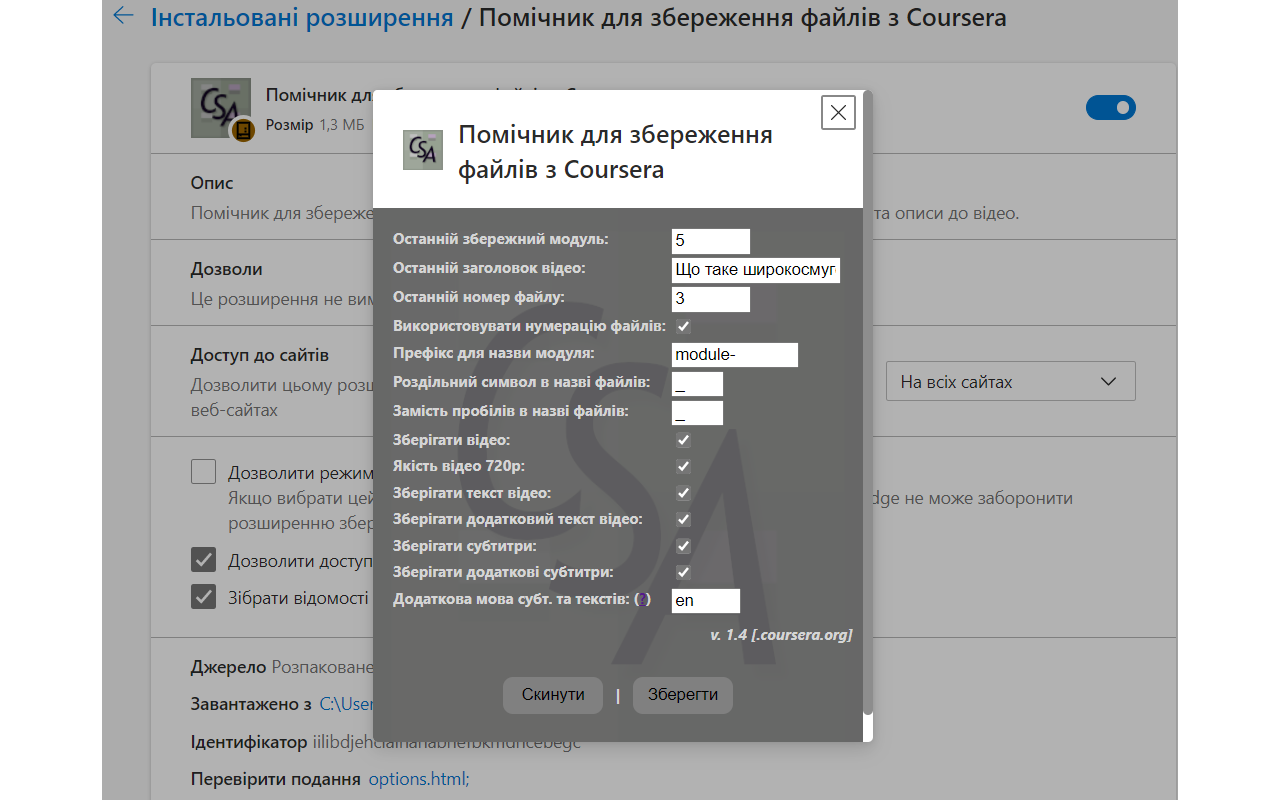1280x800 pixels.
Task: Click the module prefix 'module-' field
Action: 735,355
